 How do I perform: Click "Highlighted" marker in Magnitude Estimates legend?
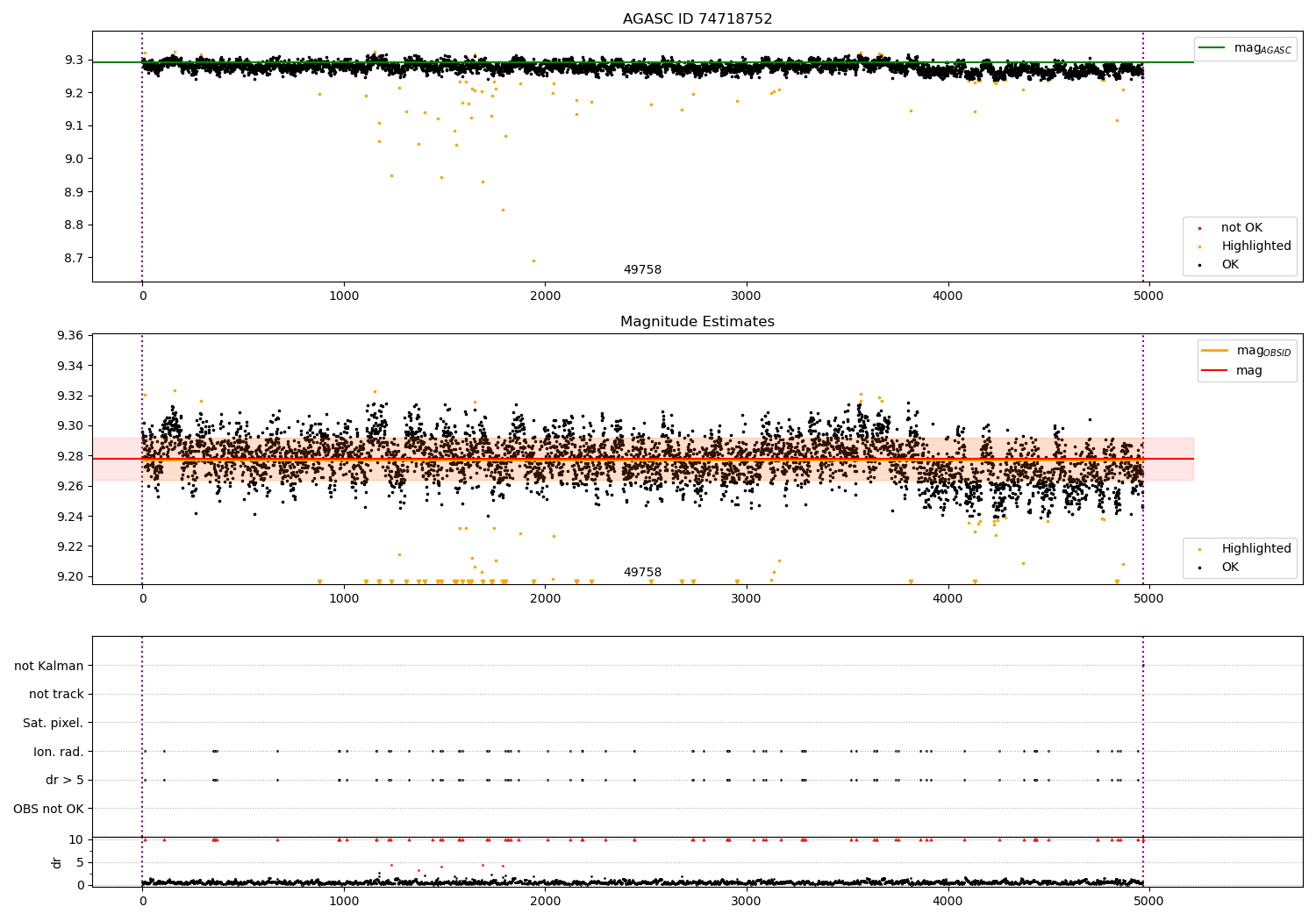(x=1199, y=550)
